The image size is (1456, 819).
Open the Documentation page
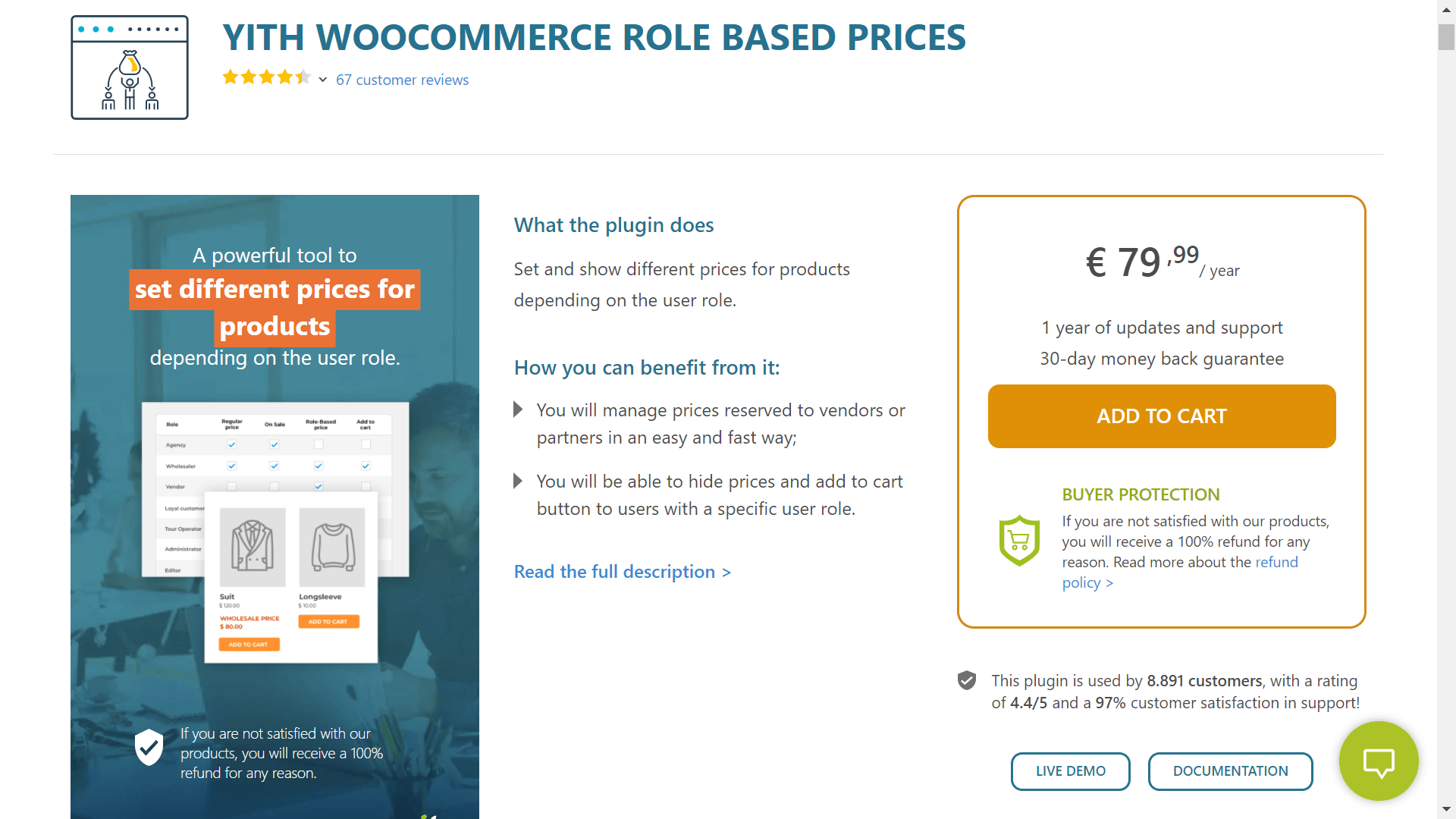point(1231,771)
